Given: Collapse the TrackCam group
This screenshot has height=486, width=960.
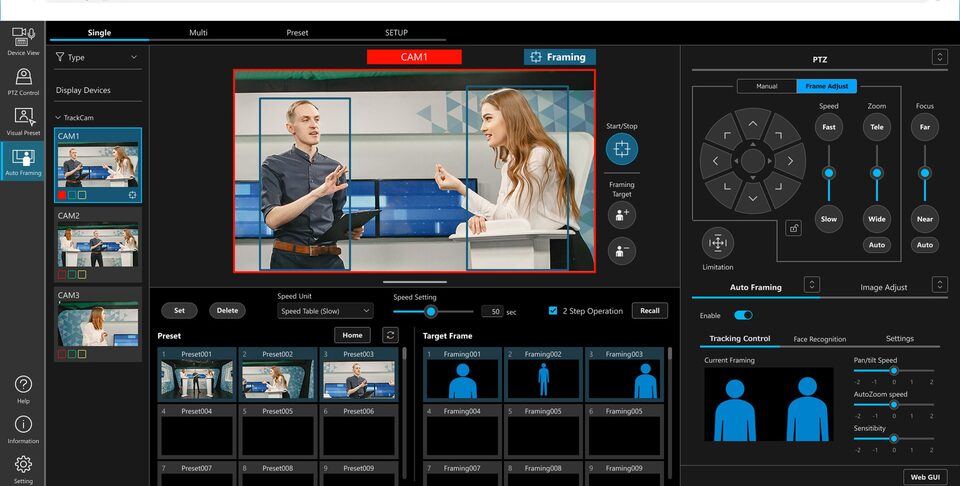Looking at the screenshot, I should point(58,118).
